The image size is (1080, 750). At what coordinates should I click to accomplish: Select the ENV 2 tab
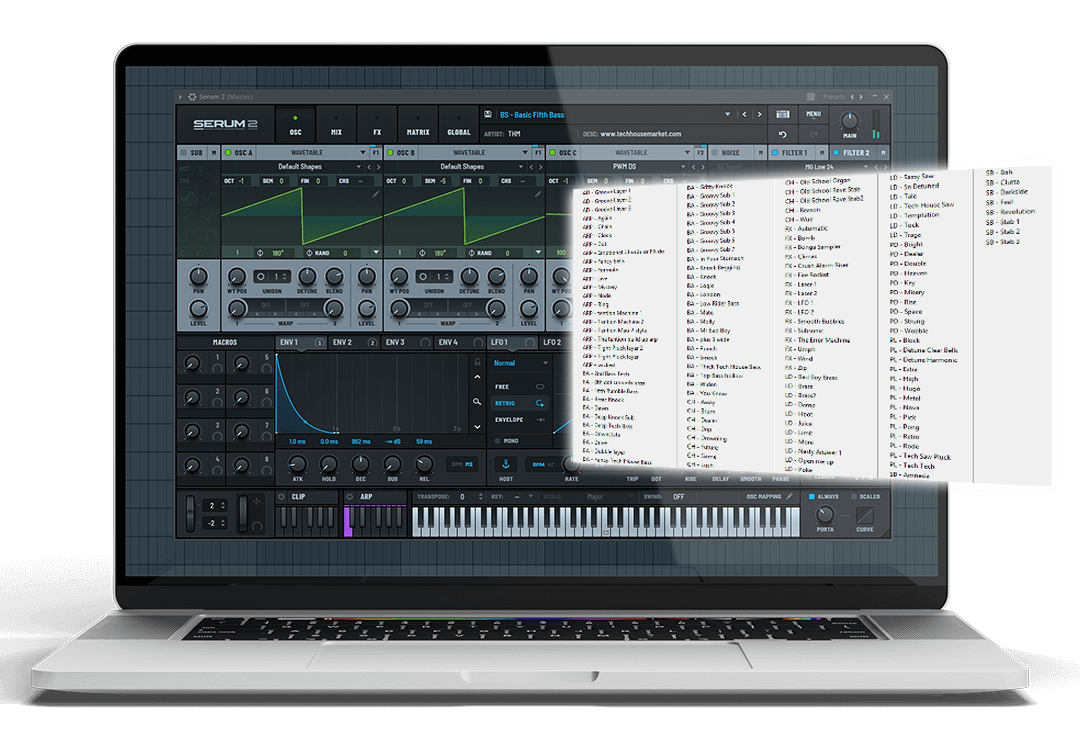click(347, 343)
